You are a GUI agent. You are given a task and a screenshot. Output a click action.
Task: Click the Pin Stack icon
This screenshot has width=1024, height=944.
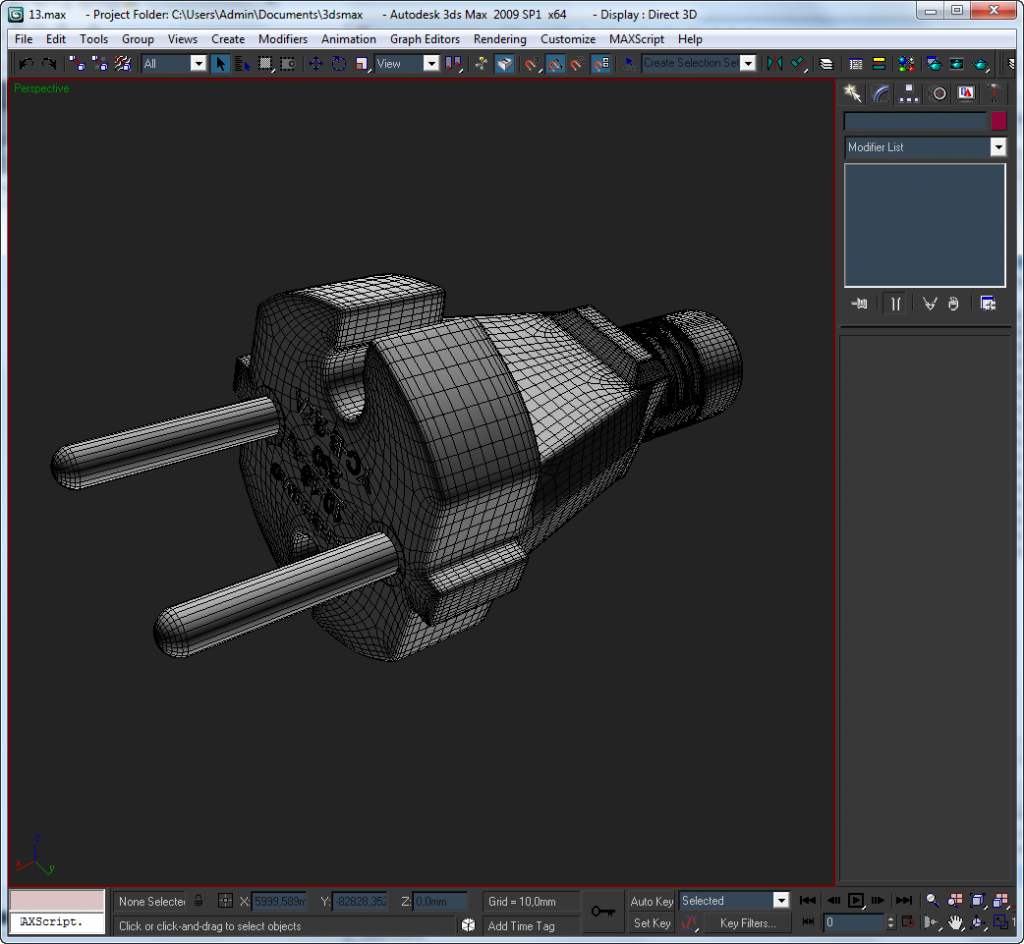coord(859,304)
